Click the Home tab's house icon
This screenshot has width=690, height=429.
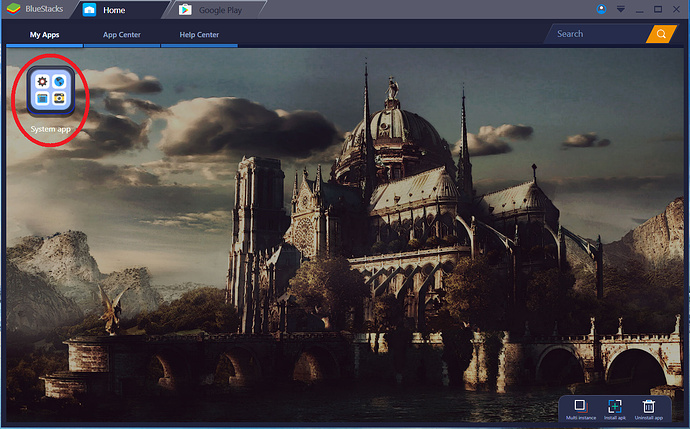click(89, 10)
